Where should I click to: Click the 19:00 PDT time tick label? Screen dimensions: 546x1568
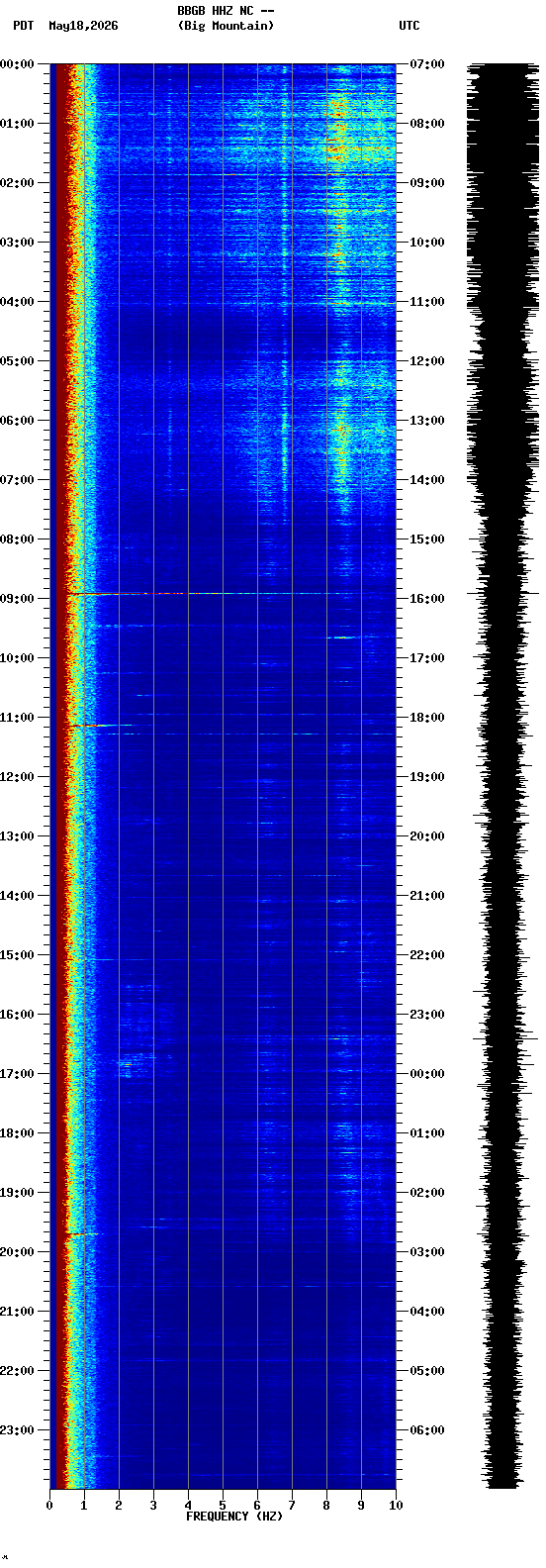[18, 1193]
